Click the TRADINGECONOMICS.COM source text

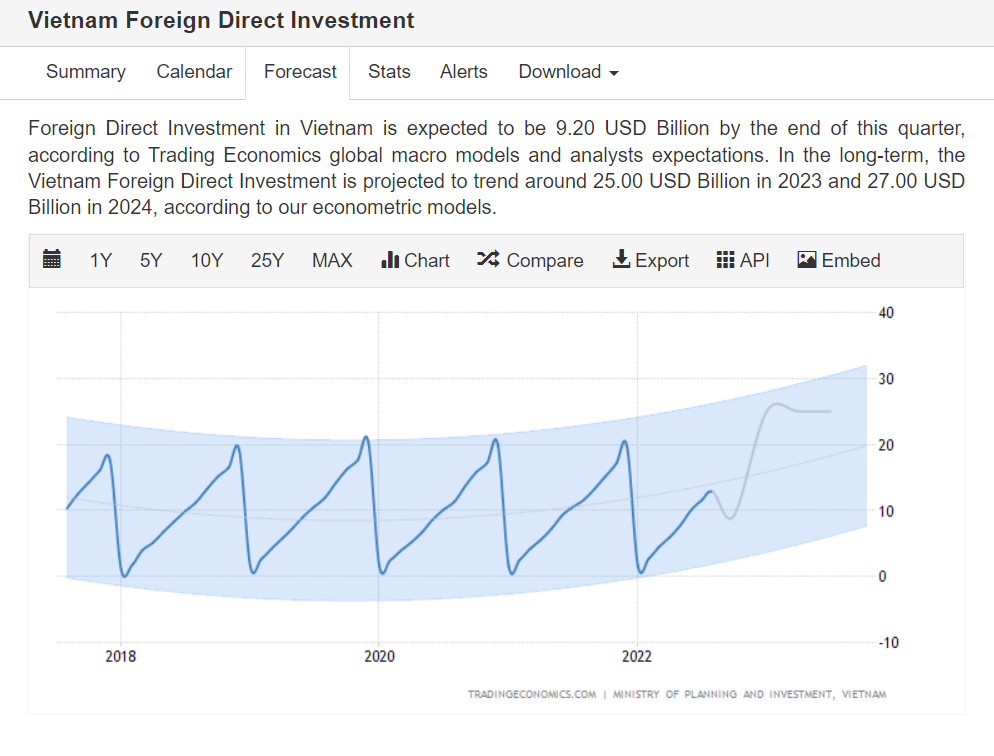(x=532, y=694)
